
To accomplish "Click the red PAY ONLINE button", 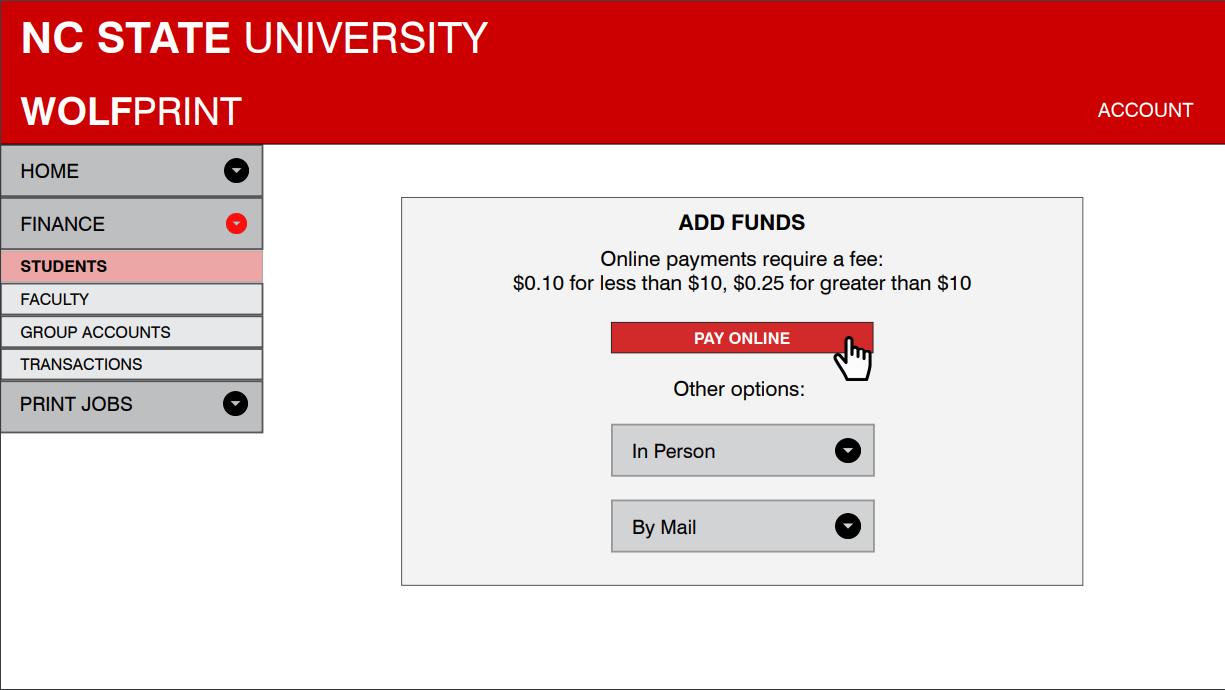I will click(742, 338).
